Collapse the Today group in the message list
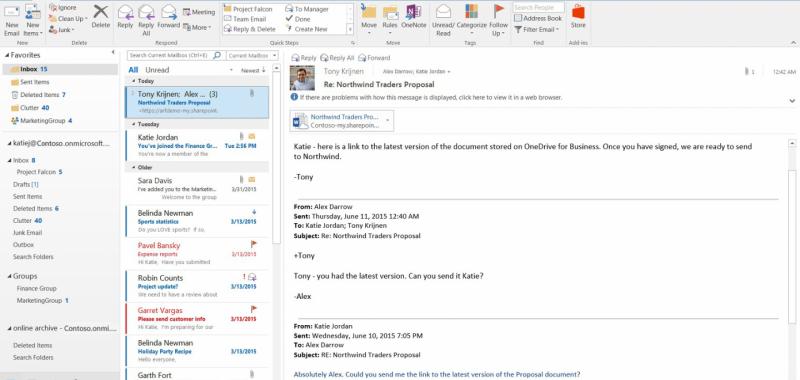Screen dimensions: 800x380 click(x=134, y=81)
